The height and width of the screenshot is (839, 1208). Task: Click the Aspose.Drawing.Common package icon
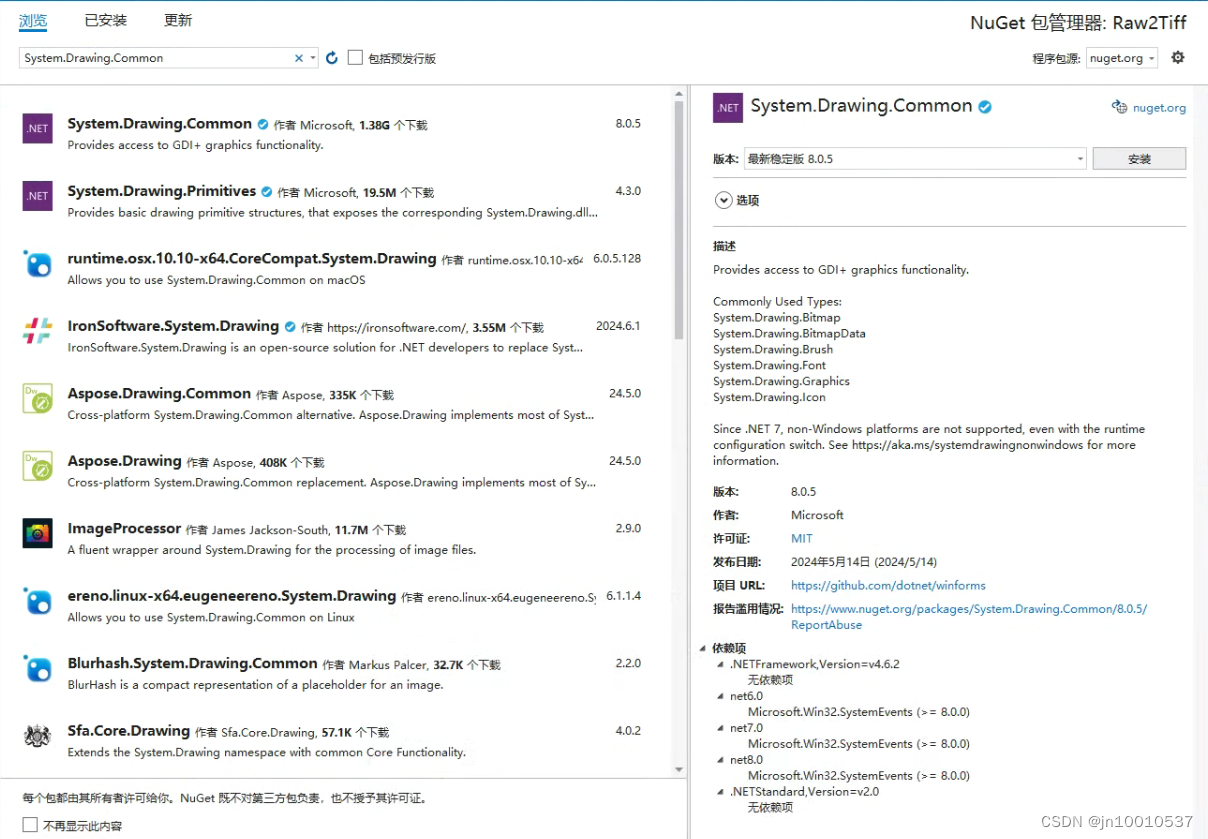pyautogui.click(x=36, y=398)
